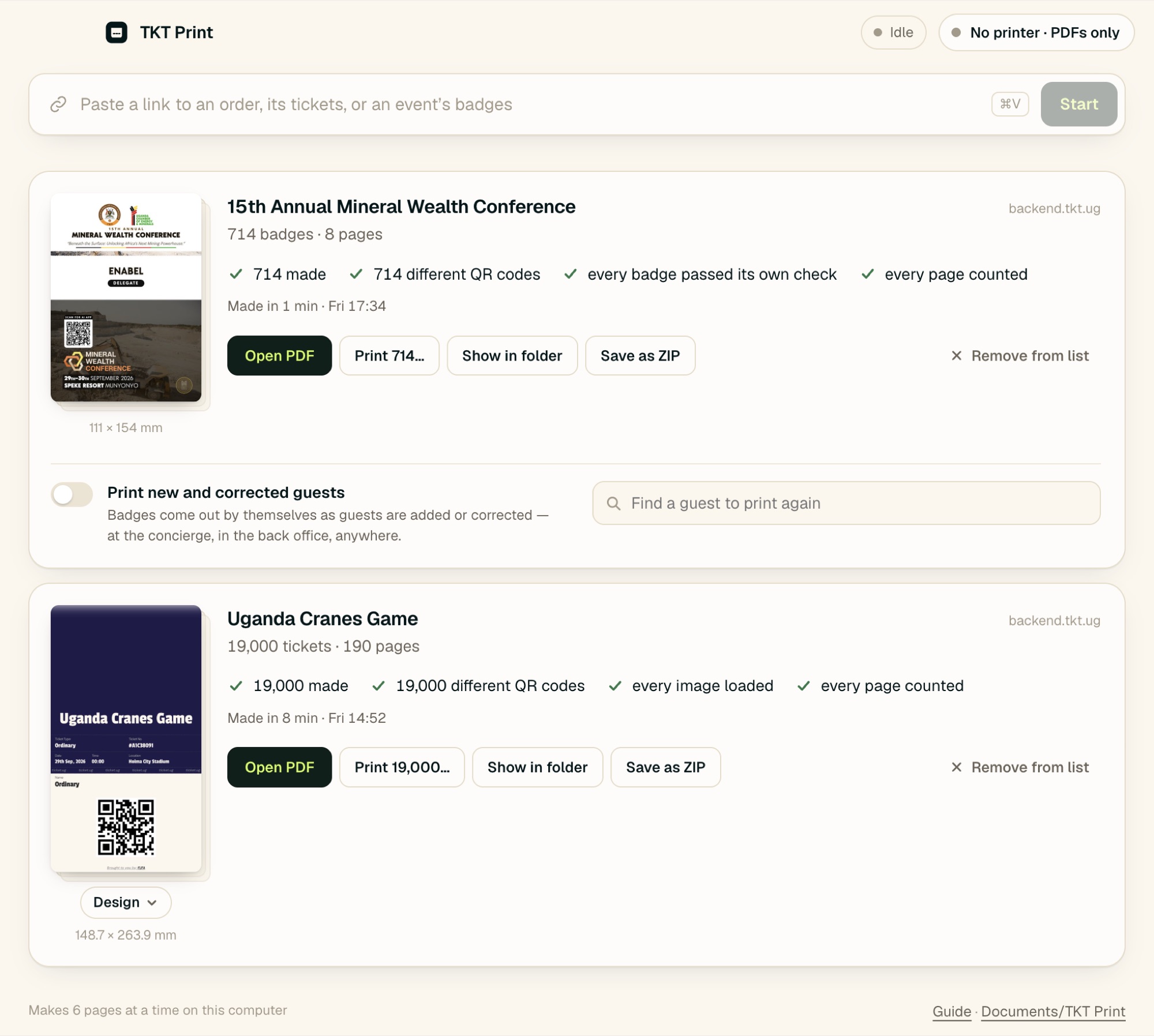Click the link icon in paste field
The width and height of the screenshot is (1154, 1036).
[58, 104]
